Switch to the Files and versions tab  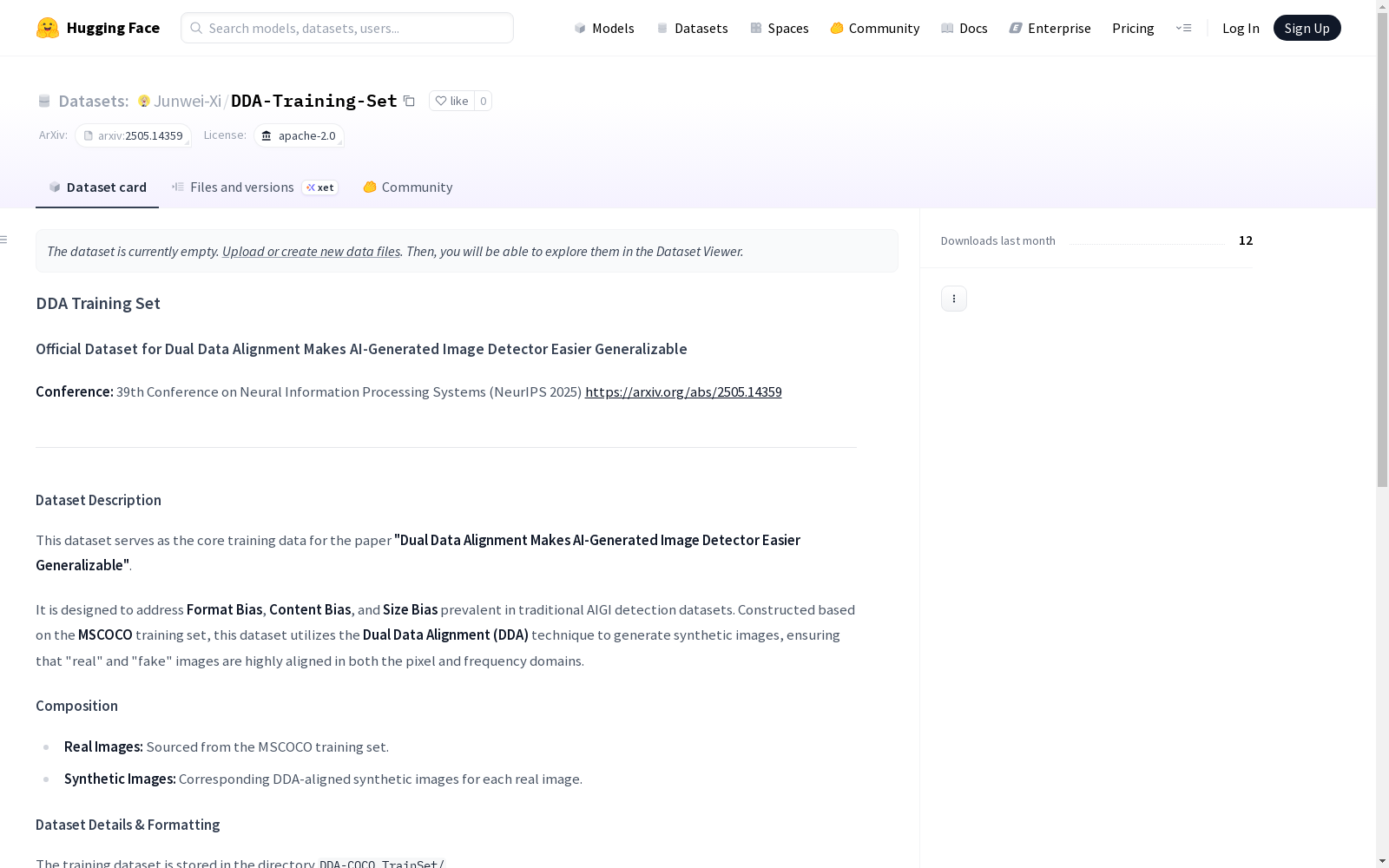point(255,187)
